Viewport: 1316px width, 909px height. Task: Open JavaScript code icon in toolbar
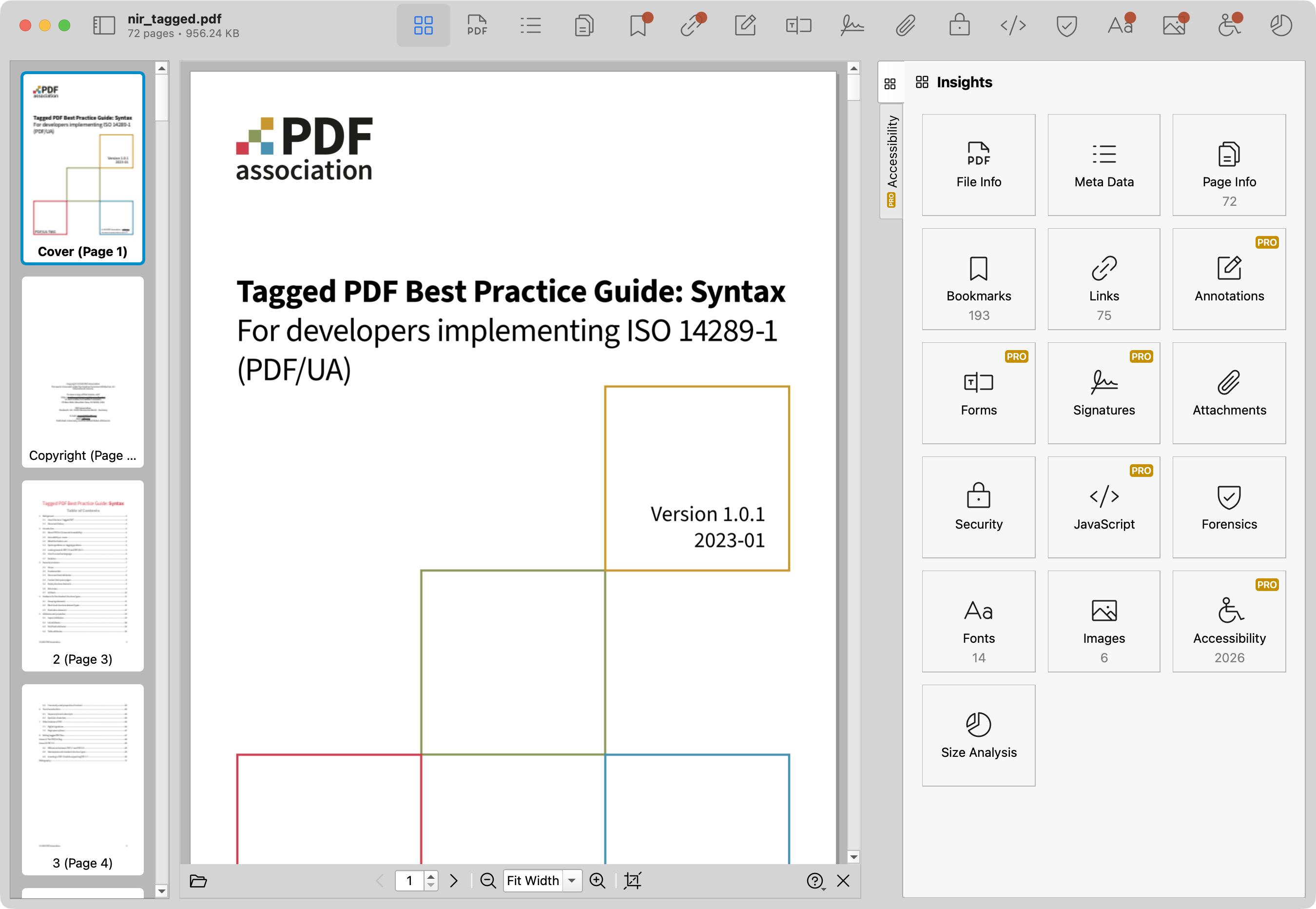1013,26
